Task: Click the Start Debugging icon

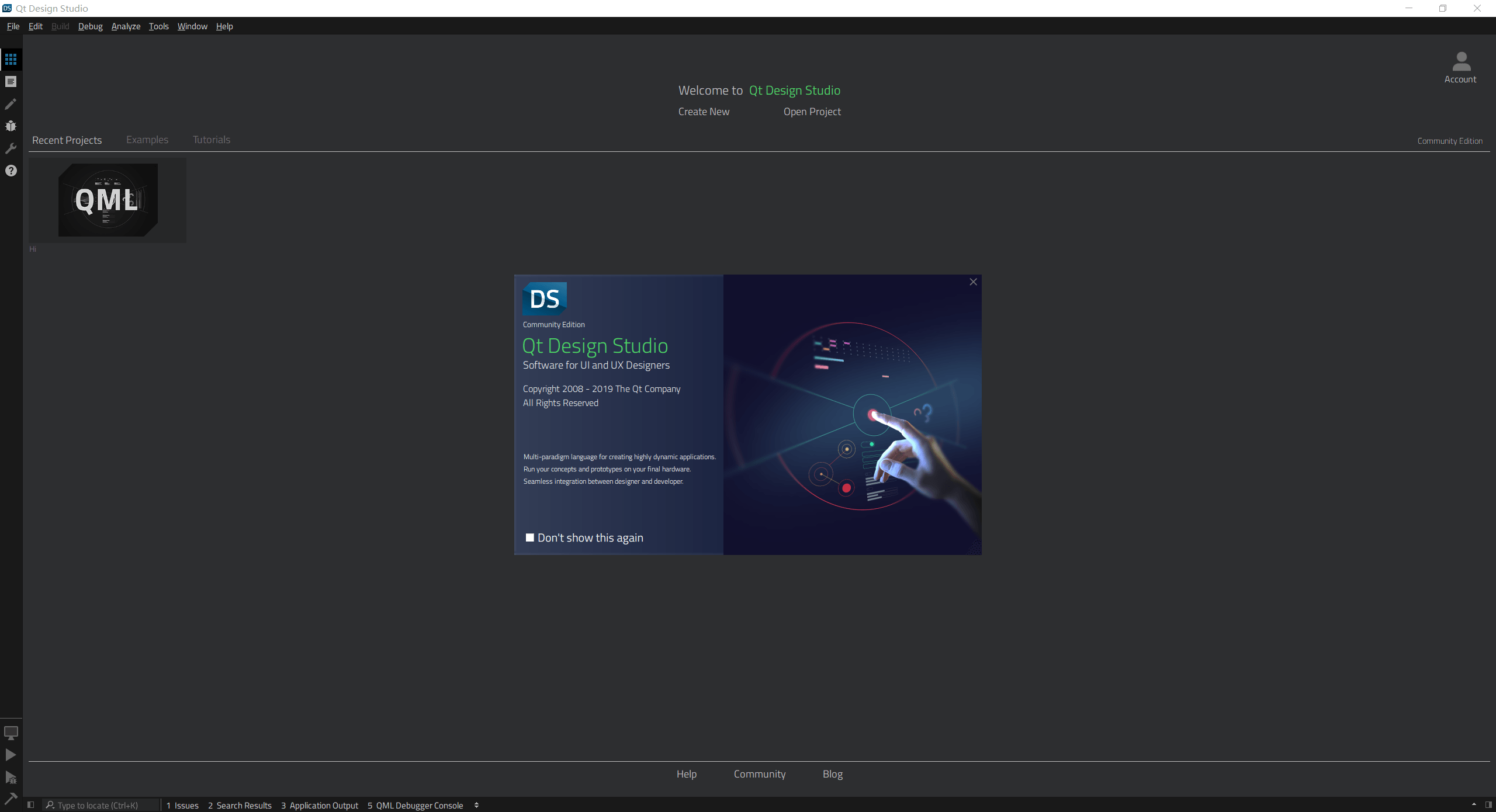Action: (11, 777)
